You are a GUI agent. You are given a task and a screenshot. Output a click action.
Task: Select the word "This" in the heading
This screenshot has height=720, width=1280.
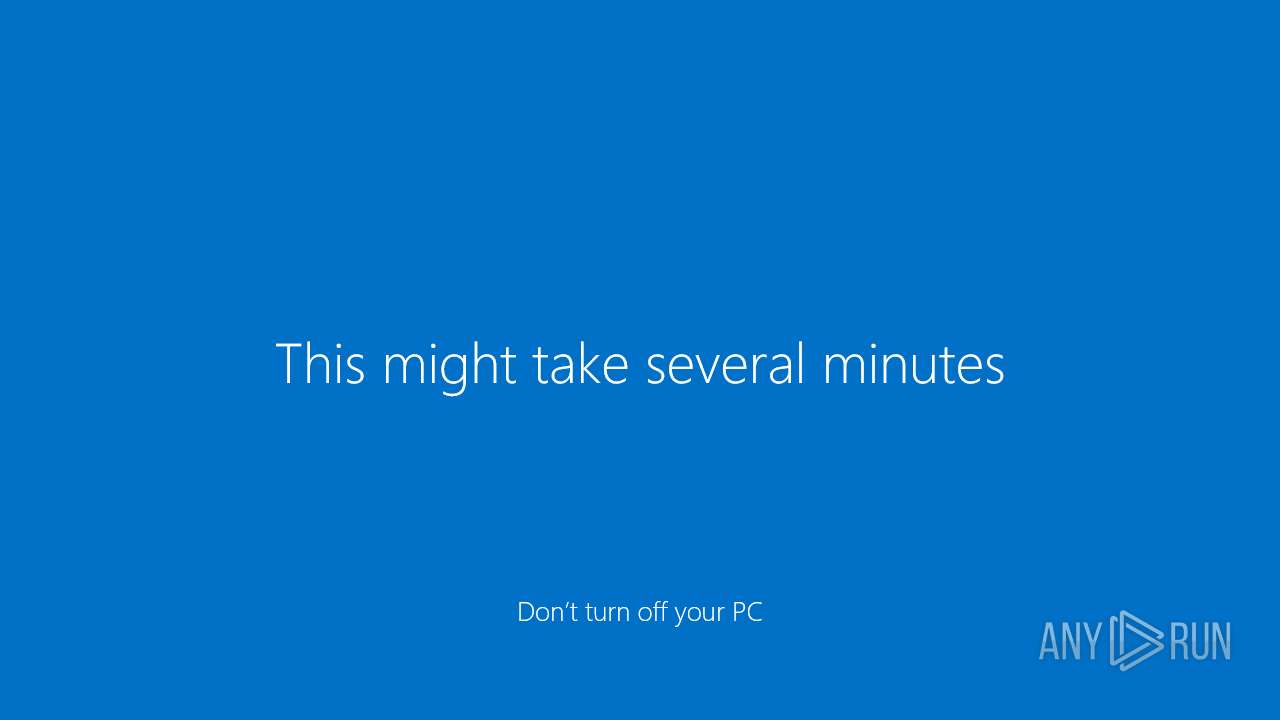click(320, 363)
